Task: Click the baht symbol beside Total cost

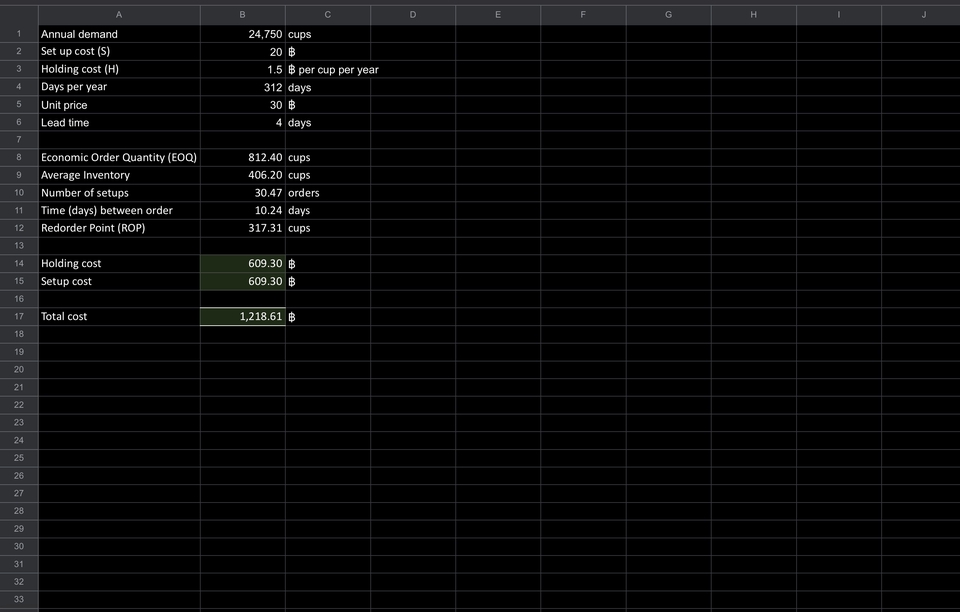Action: pos(291,317)
